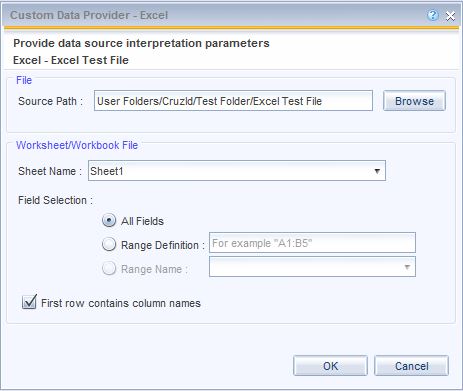Screen dimensions: 463x391
Task: Click the Cancel button
Action: coord(411,366)
